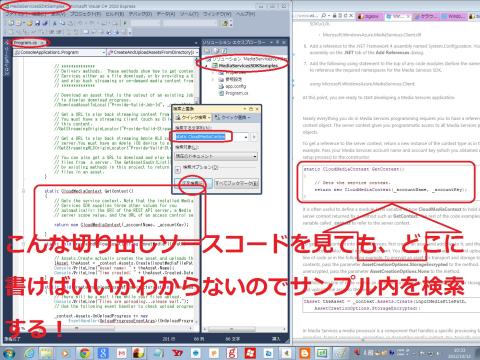Image resolution: width=480 pixels, height=360 pixels.
Task: Click the Windows Start button
Action: [8, 353]
